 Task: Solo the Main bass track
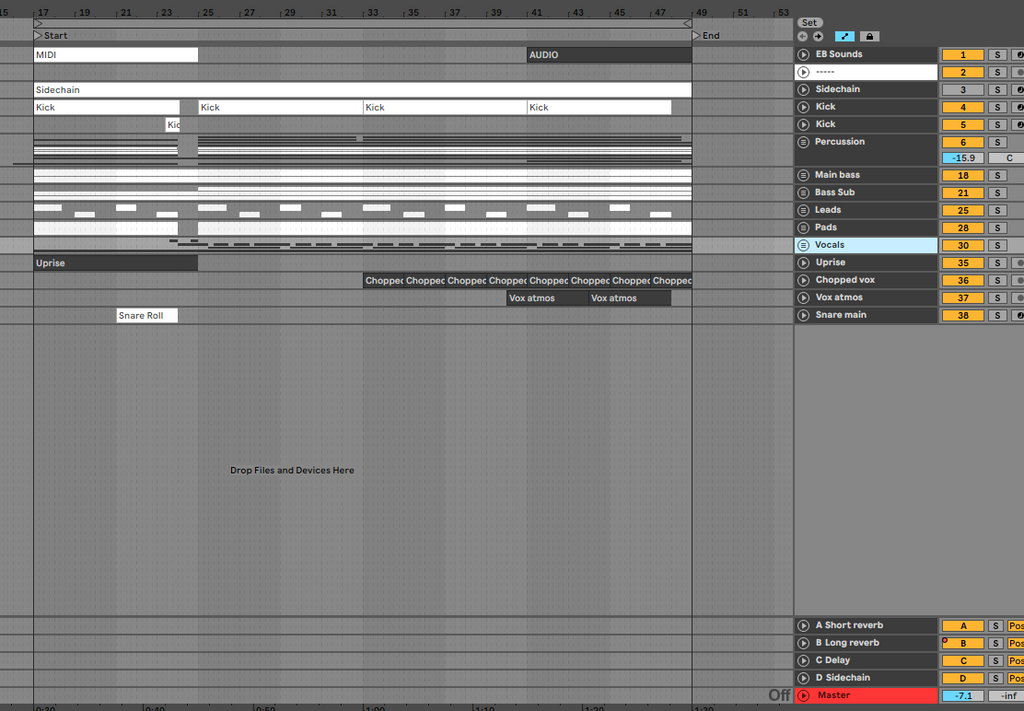point(997,175)
